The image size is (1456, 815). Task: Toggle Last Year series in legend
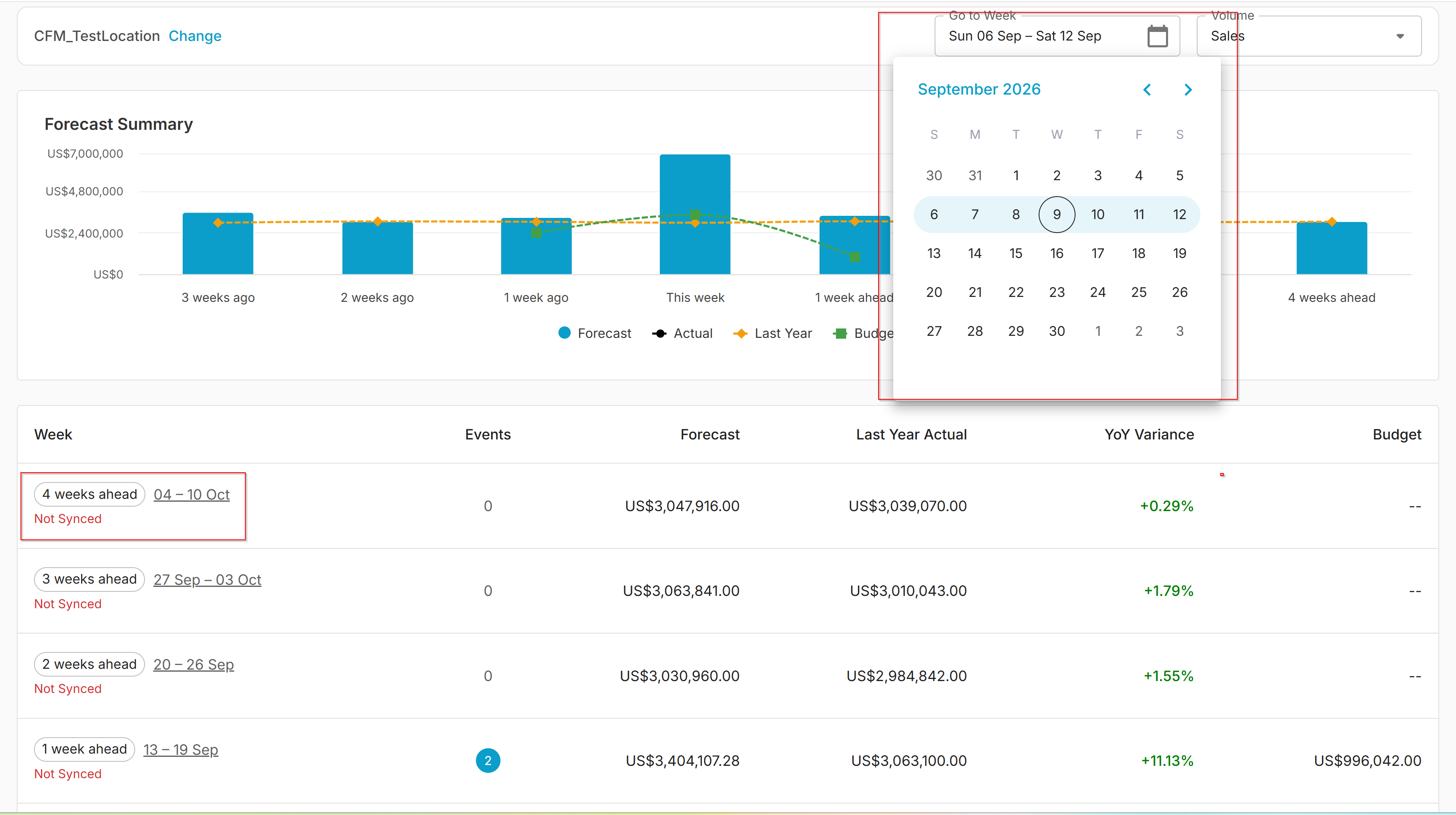(772, 333)
